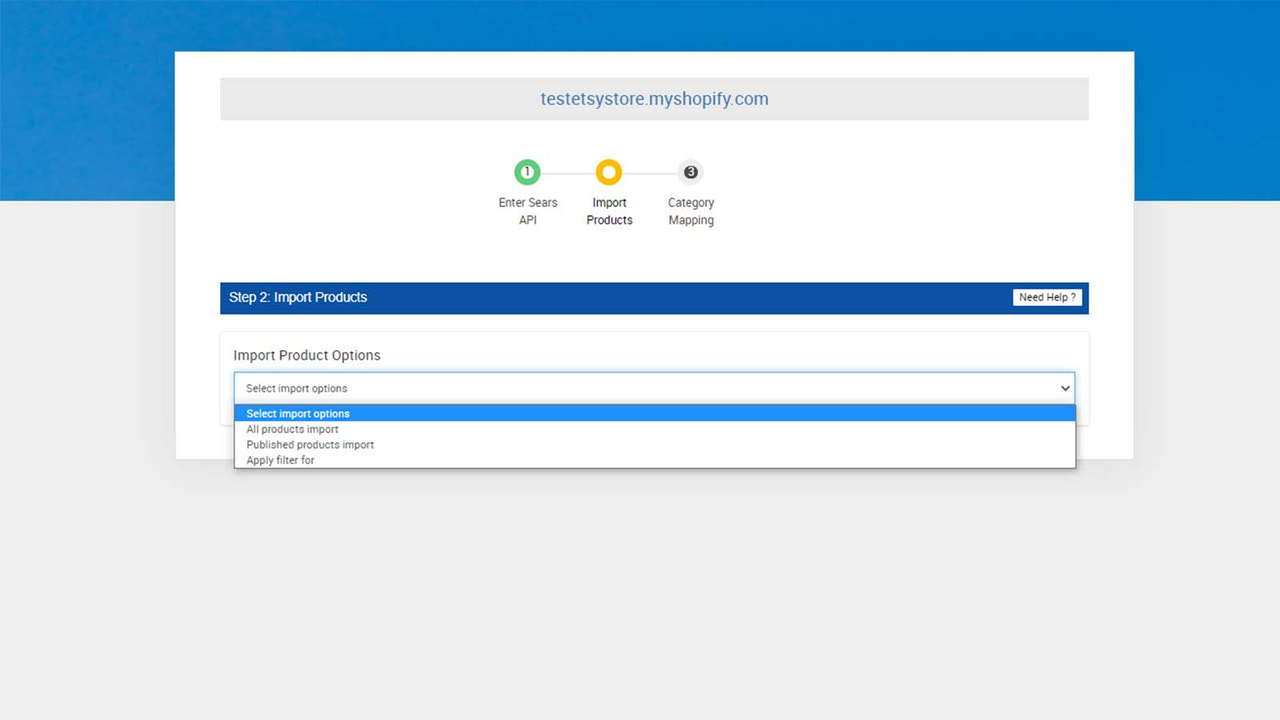Open the Select import options dropdown arrow
This screenshot has height=720, width=1280.
[x=1065, y=388]
